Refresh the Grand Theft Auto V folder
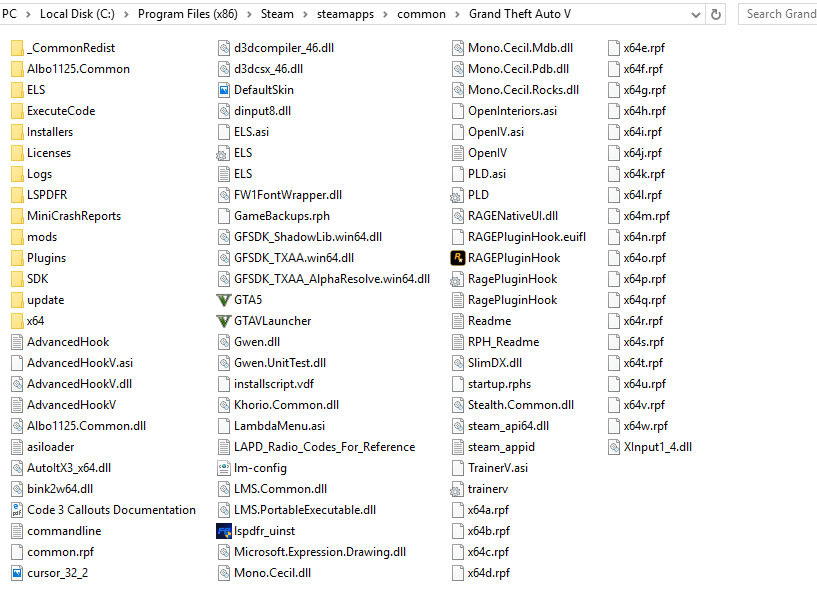 coord(716,15)
